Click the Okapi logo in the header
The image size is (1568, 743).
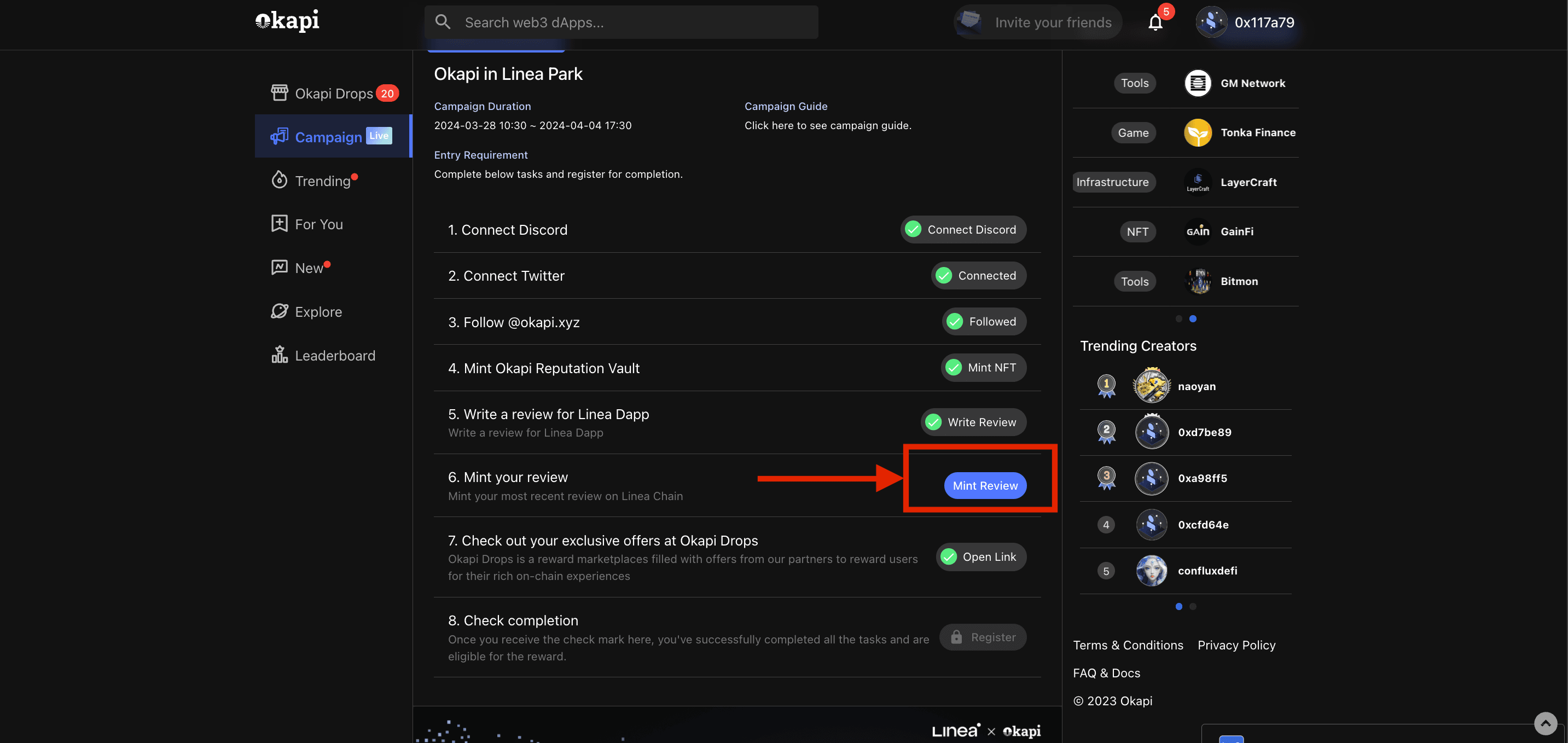287,21
